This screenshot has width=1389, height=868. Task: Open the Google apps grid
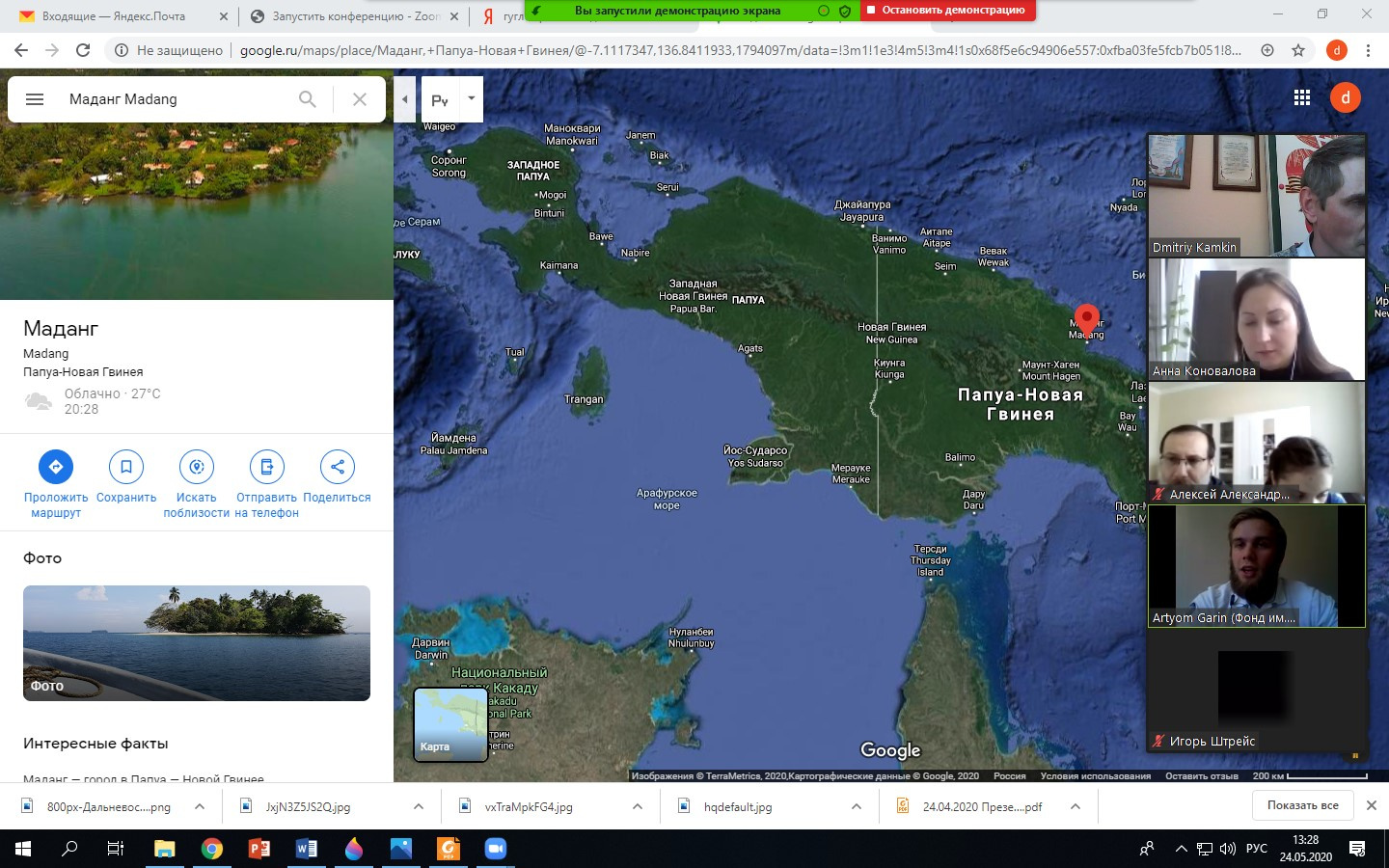[1302, 97]
